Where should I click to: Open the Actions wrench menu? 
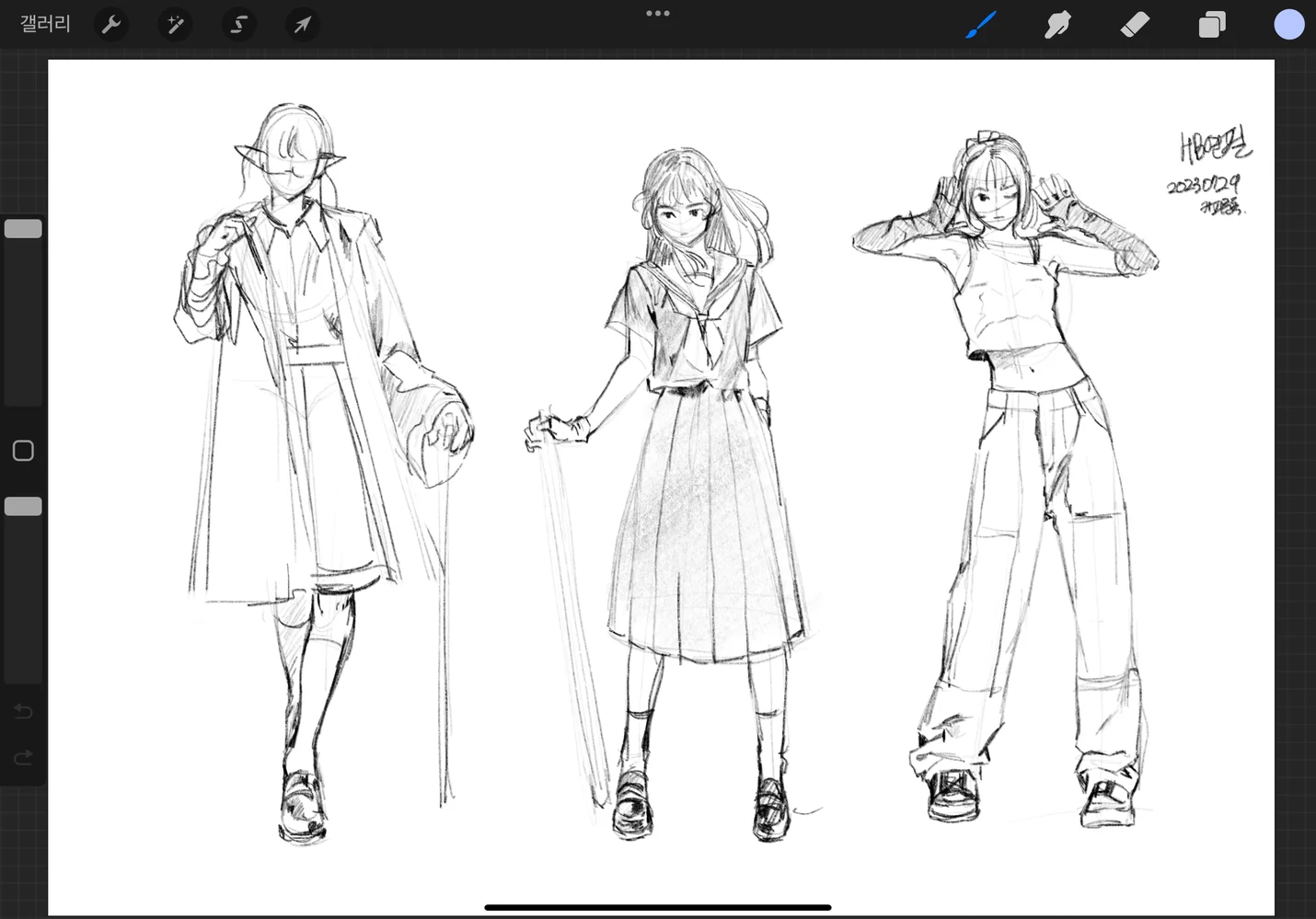111,25
